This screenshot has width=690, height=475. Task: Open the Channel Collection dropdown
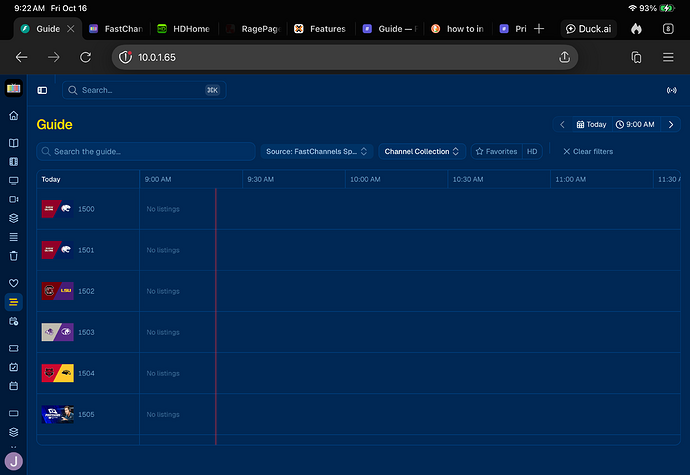click(422, 151)
